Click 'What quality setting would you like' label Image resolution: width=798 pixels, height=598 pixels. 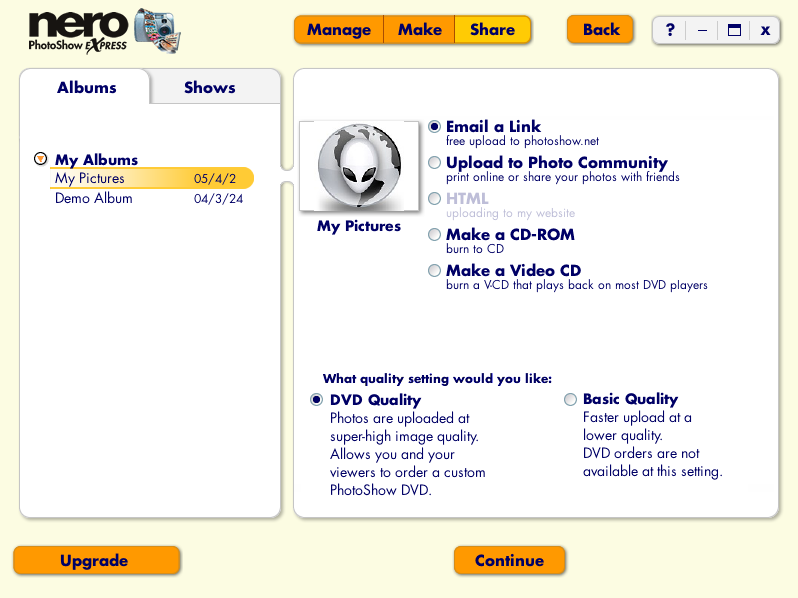pos(437,379)
